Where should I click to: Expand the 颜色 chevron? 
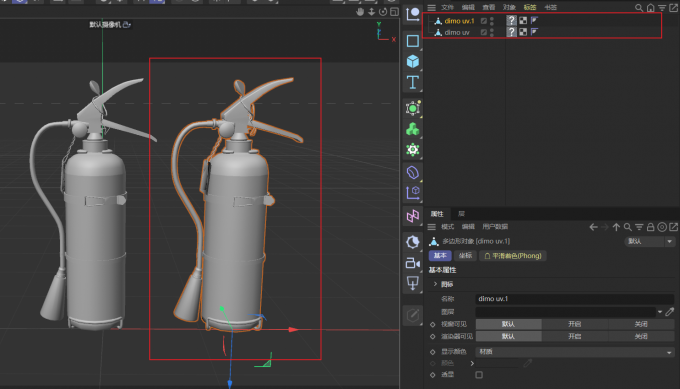[472, 363]
